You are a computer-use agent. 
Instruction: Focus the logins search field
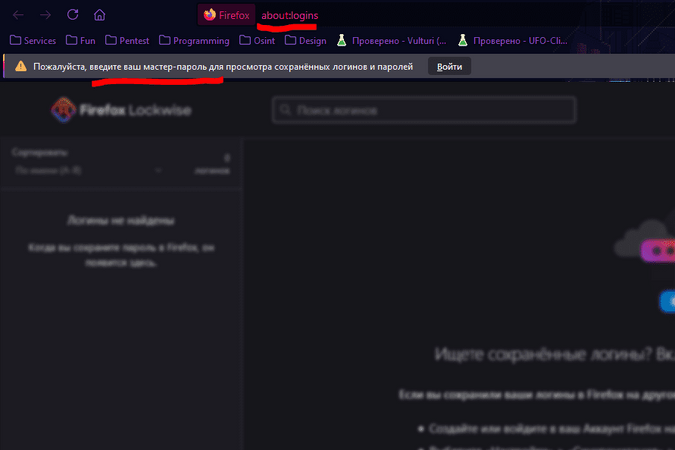[x=424, y=110]
